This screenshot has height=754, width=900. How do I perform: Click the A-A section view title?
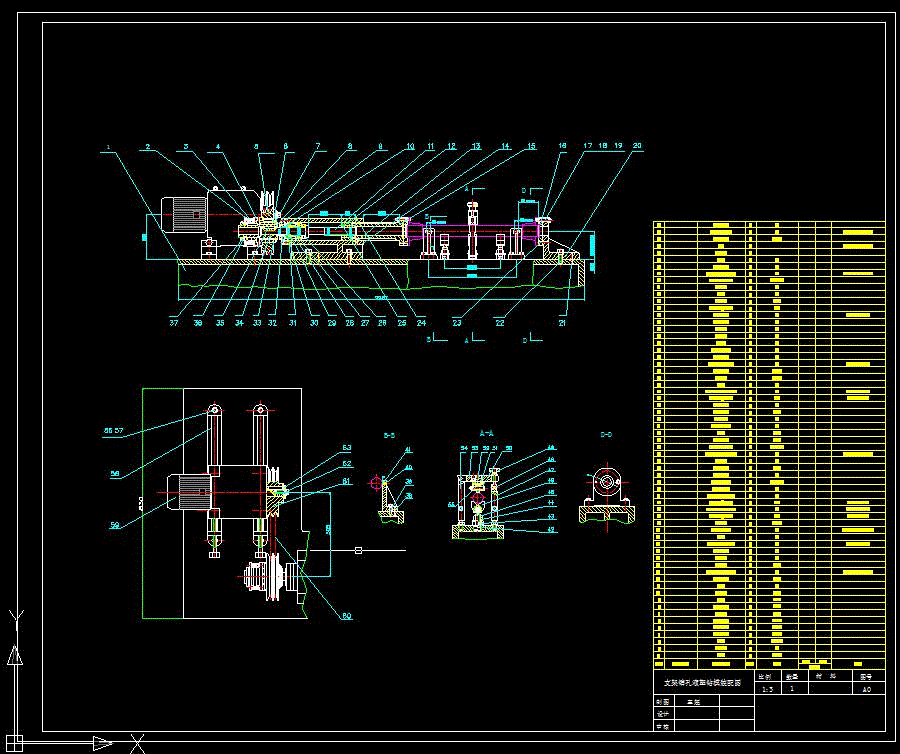click(486, 433)
